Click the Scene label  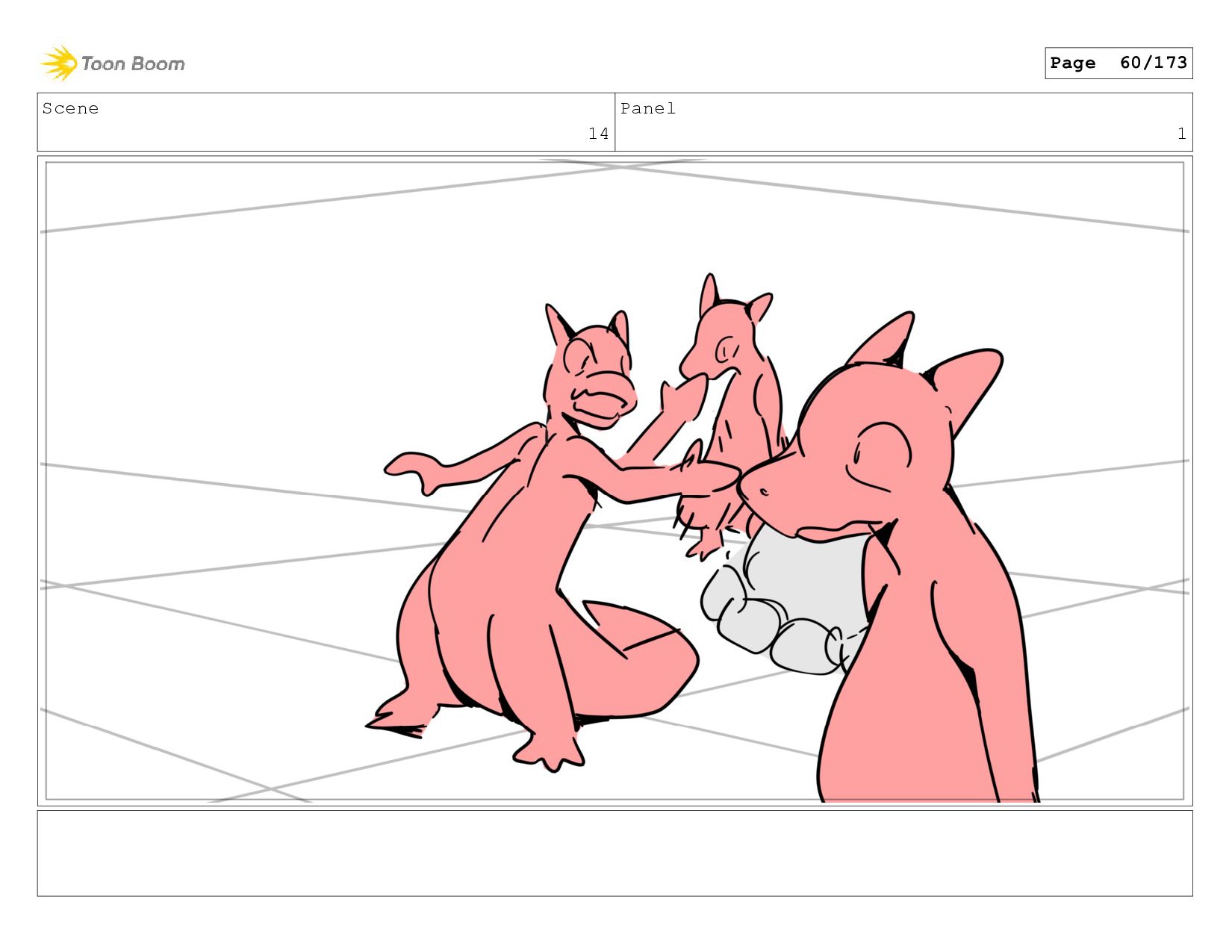click(70, 108)
